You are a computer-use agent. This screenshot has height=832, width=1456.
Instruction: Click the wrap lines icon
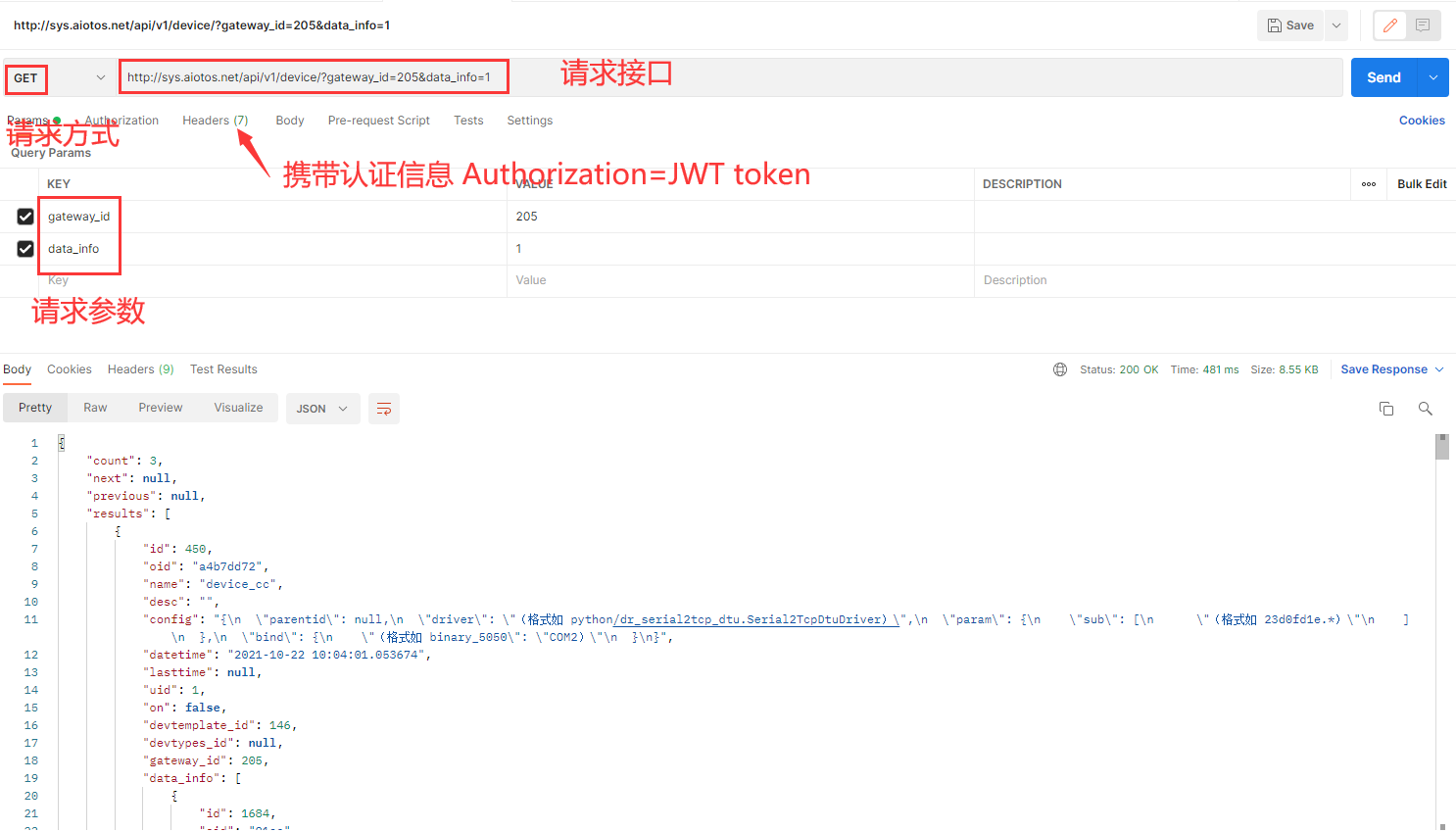coord(384,409)
